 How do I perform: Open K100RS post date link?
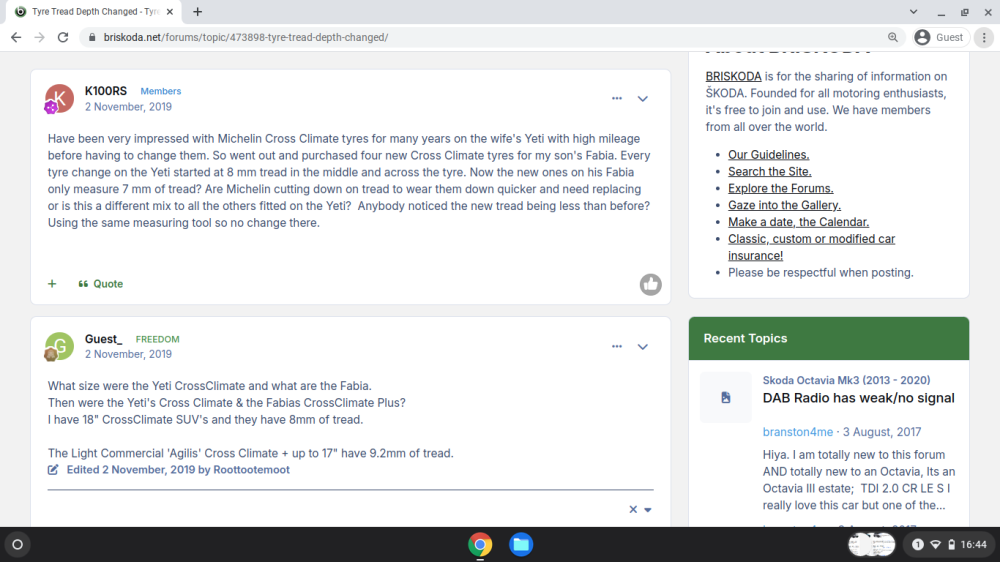coord(128,107)
